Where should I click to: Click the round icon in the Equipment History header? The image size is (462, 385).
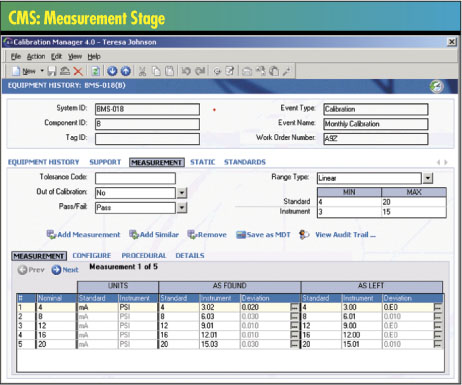pos(436,86)
